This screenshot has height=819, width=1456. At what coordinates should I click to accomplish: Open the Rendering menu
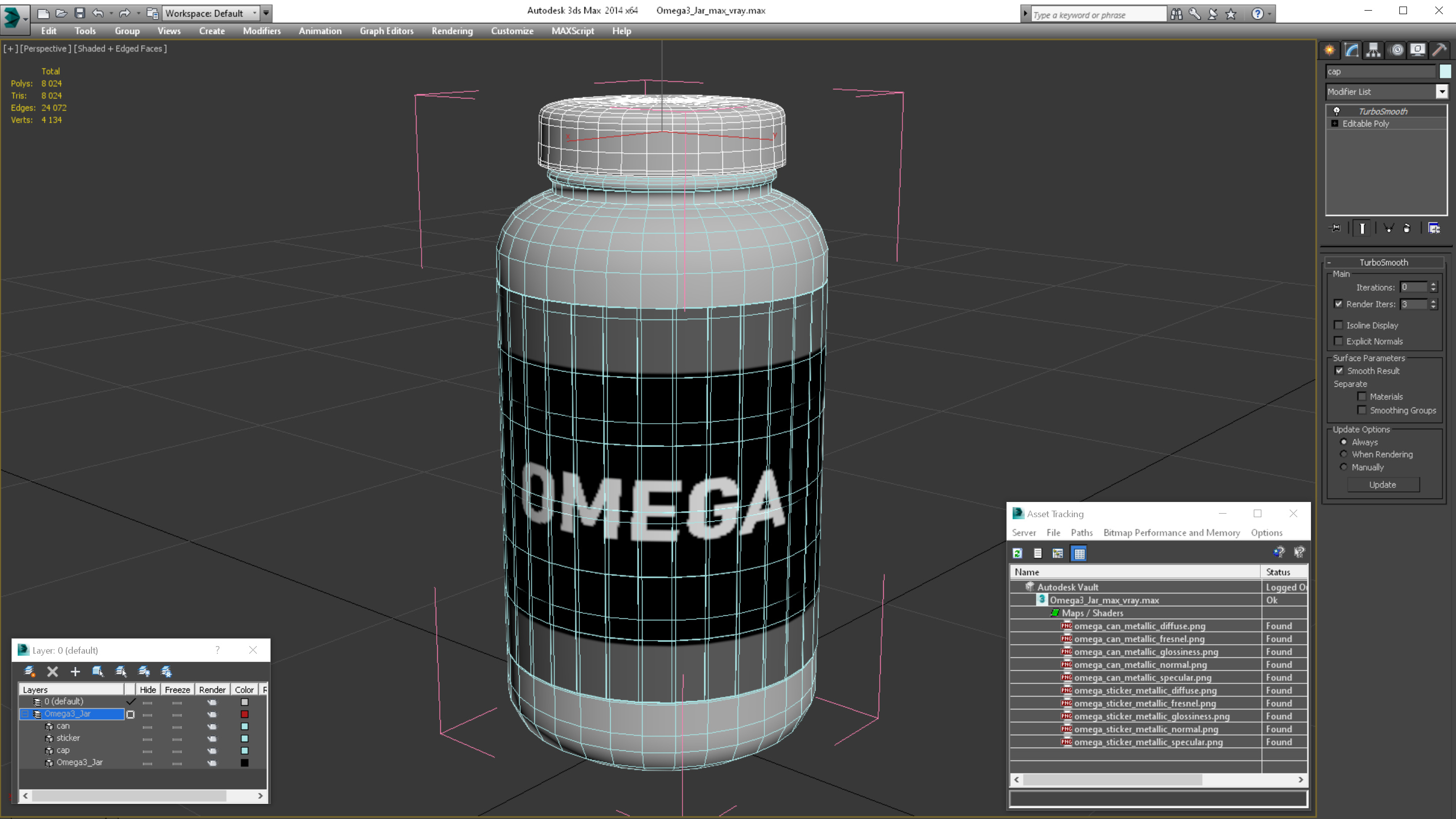point(452,31)
